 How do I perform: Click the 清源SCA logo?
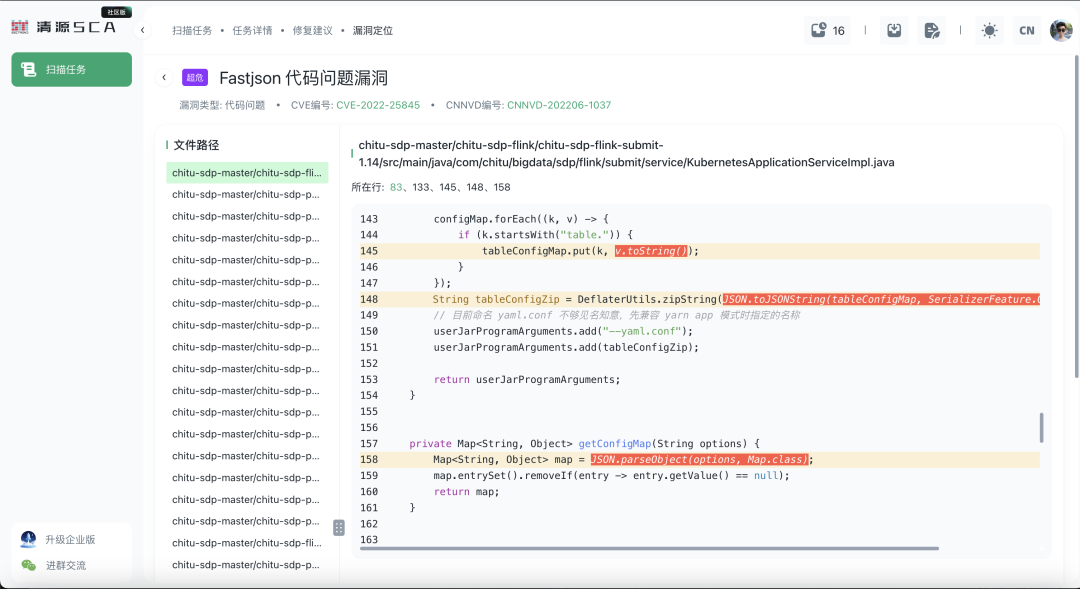[63, 27]
